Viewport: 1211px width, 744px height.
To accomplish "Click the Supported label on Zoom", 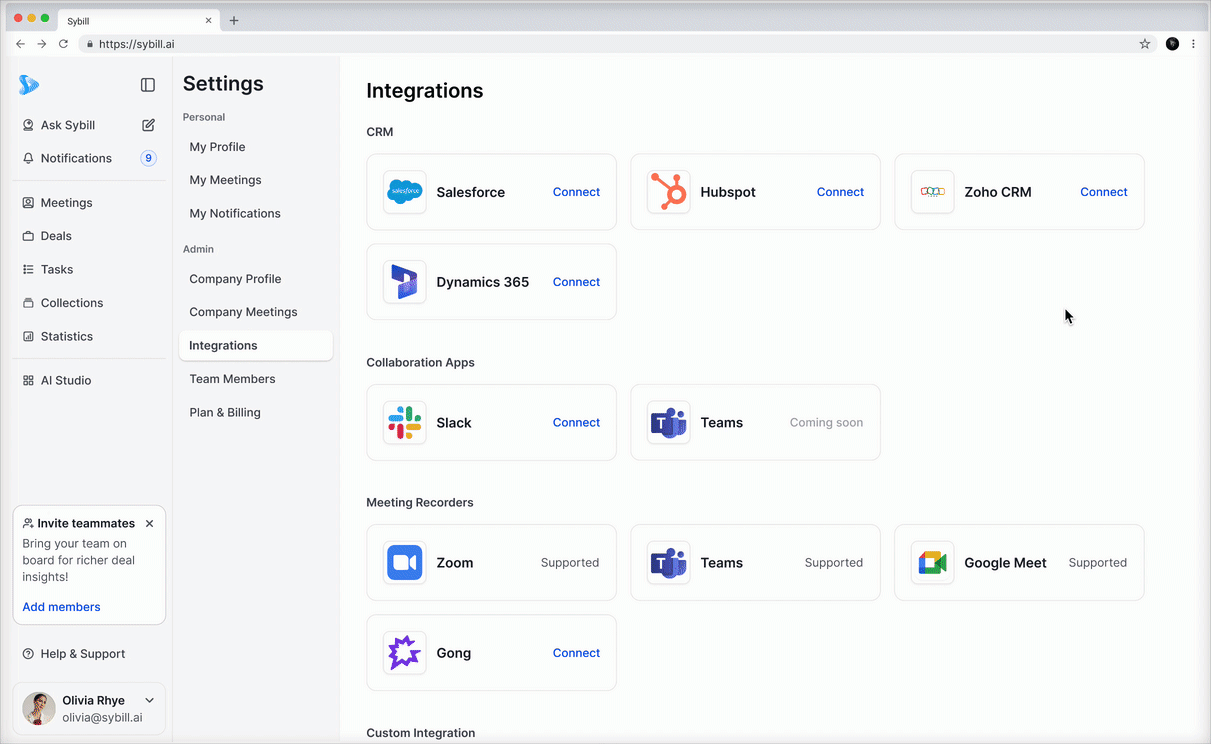I will [x=570, y=563].
